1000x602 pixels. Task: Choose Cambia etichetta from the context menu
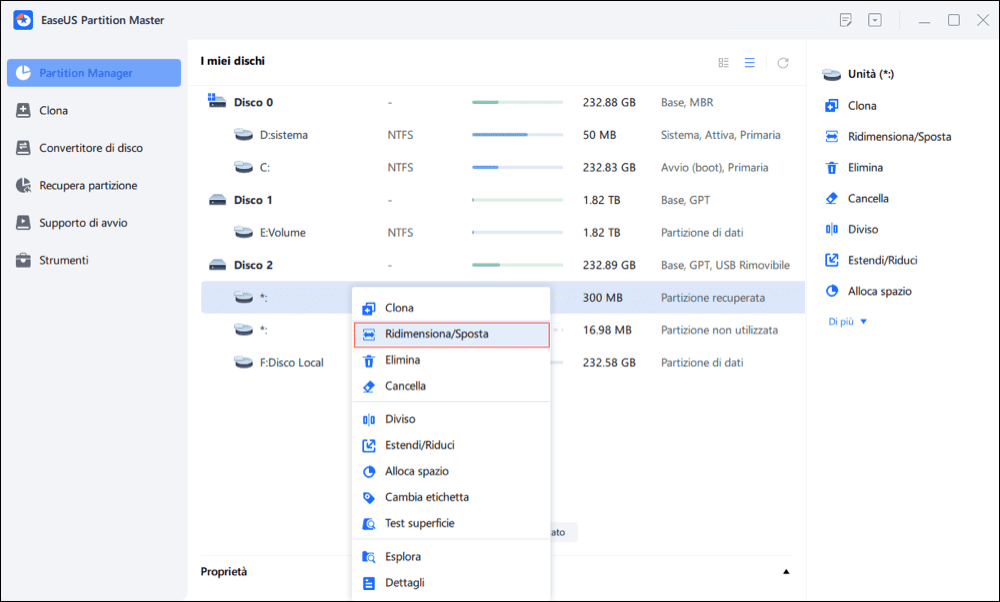451,497
